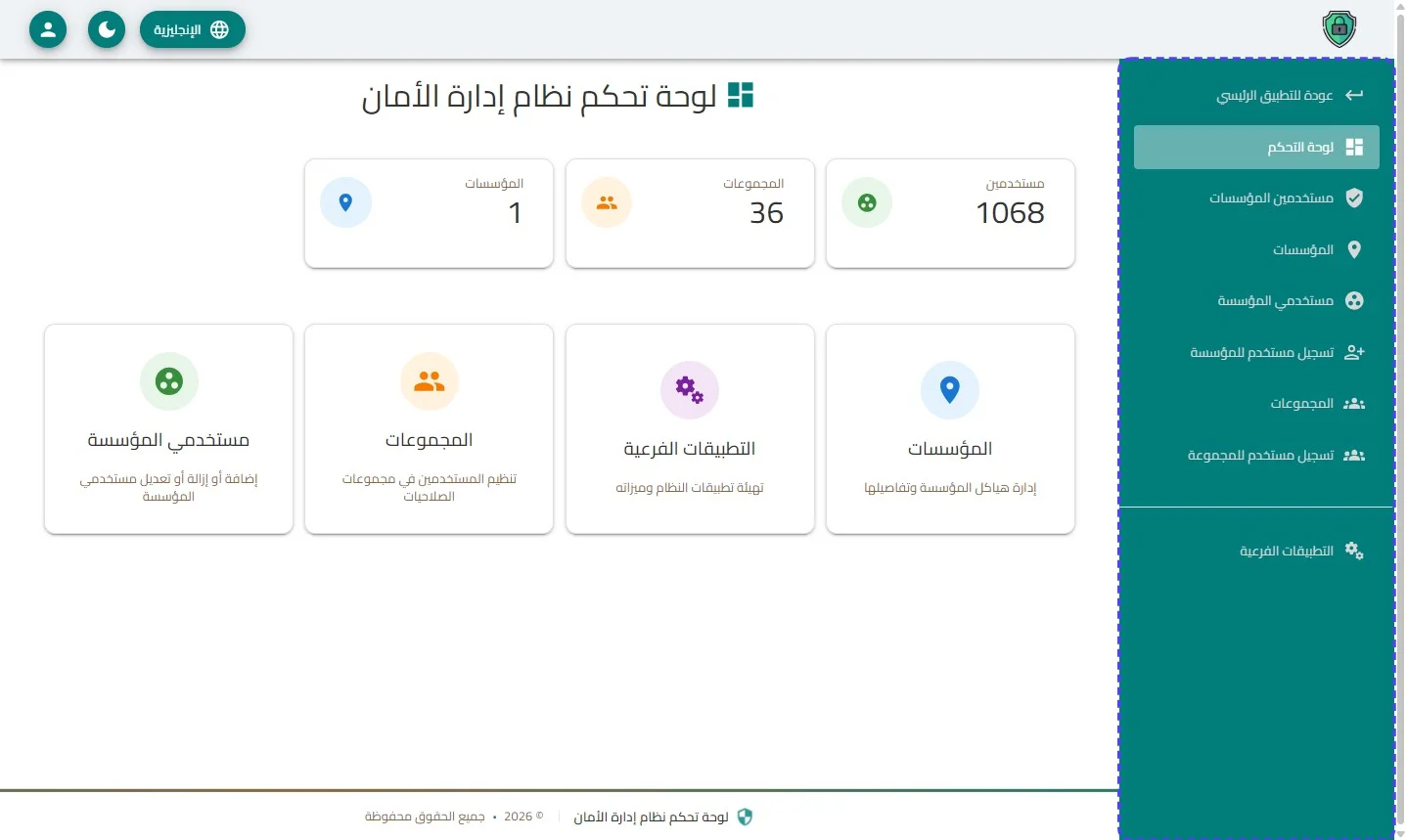Image resolution: width=1407 pixels, height=840 pixels.
Task: Click the dashboard icon next to the page title
Action: [741, 95]
